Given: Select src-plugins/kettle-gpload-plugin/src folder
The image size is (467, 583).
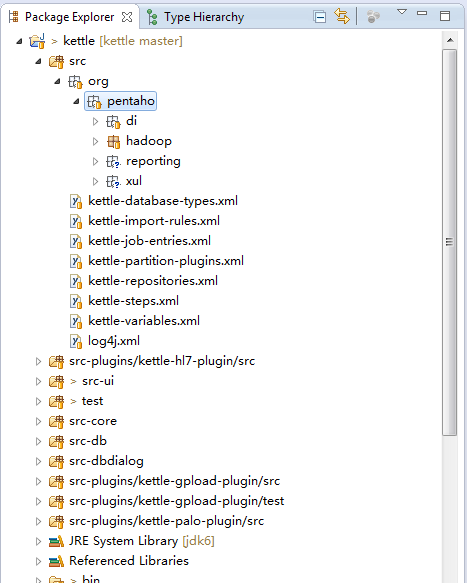Looking at the screenshot, I should coord(175,481).
